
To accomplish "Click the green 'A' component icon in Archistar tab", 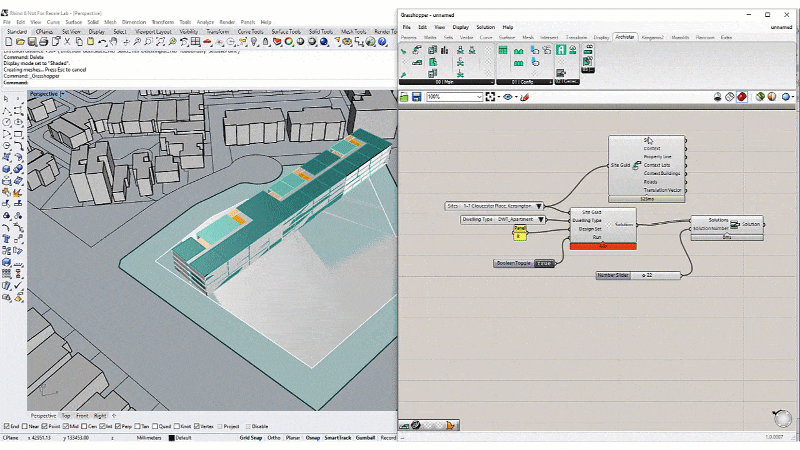I will tap(561, 50).
